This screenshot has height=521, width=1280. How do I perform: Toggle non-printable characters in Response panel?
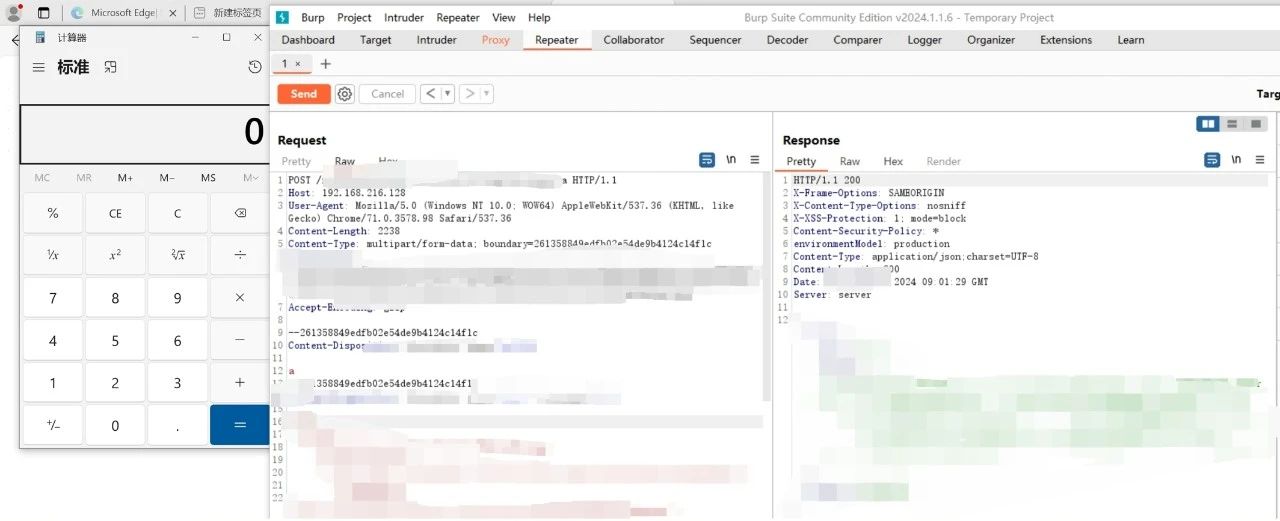pyautogui.click(x=1236, y=160)
